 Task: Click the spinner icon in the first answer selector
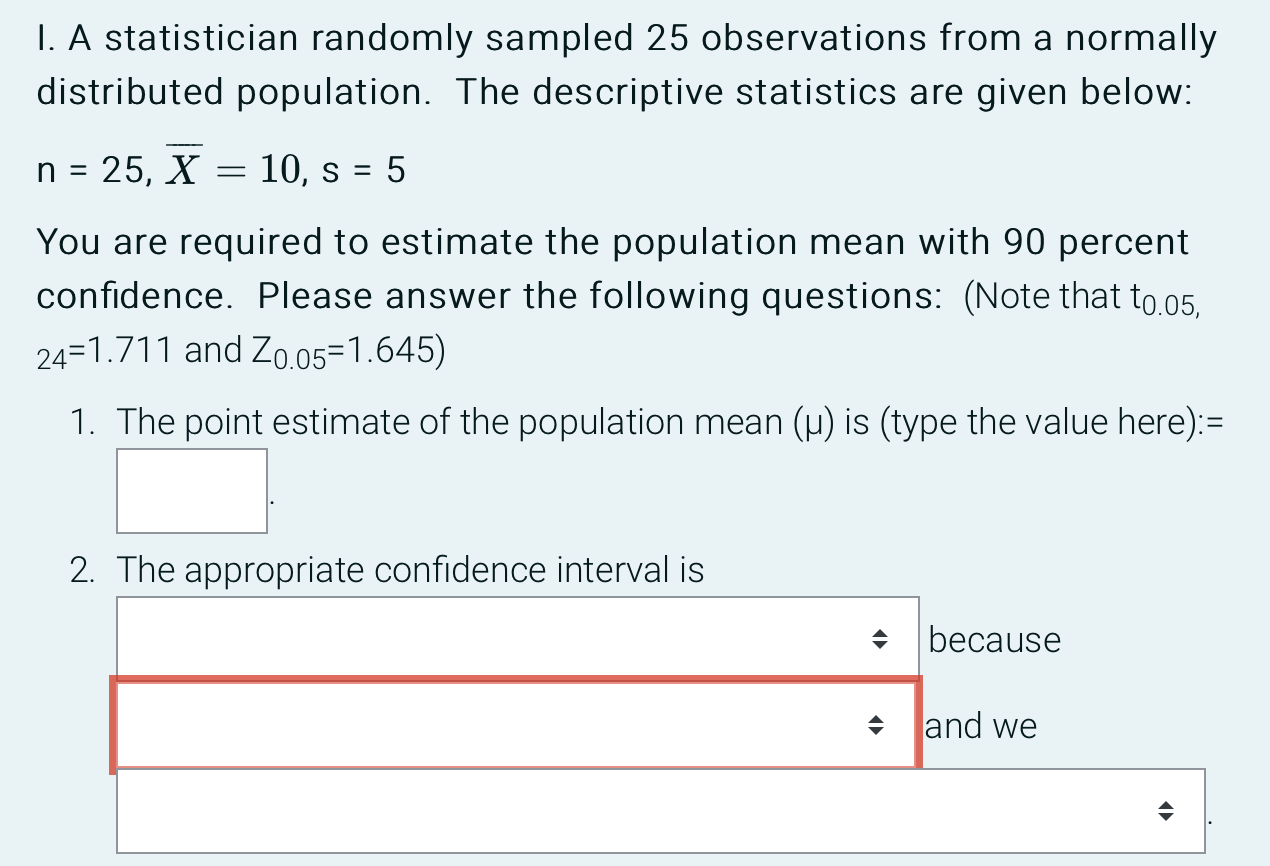point(879,639)
